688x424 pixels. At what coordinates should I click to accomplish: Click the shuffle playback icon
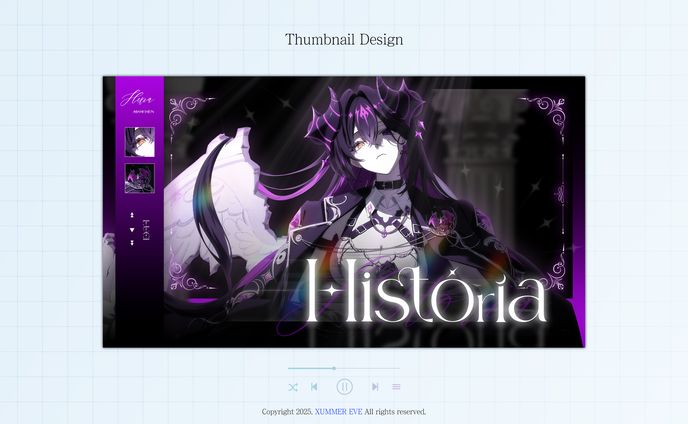point(293,387)
